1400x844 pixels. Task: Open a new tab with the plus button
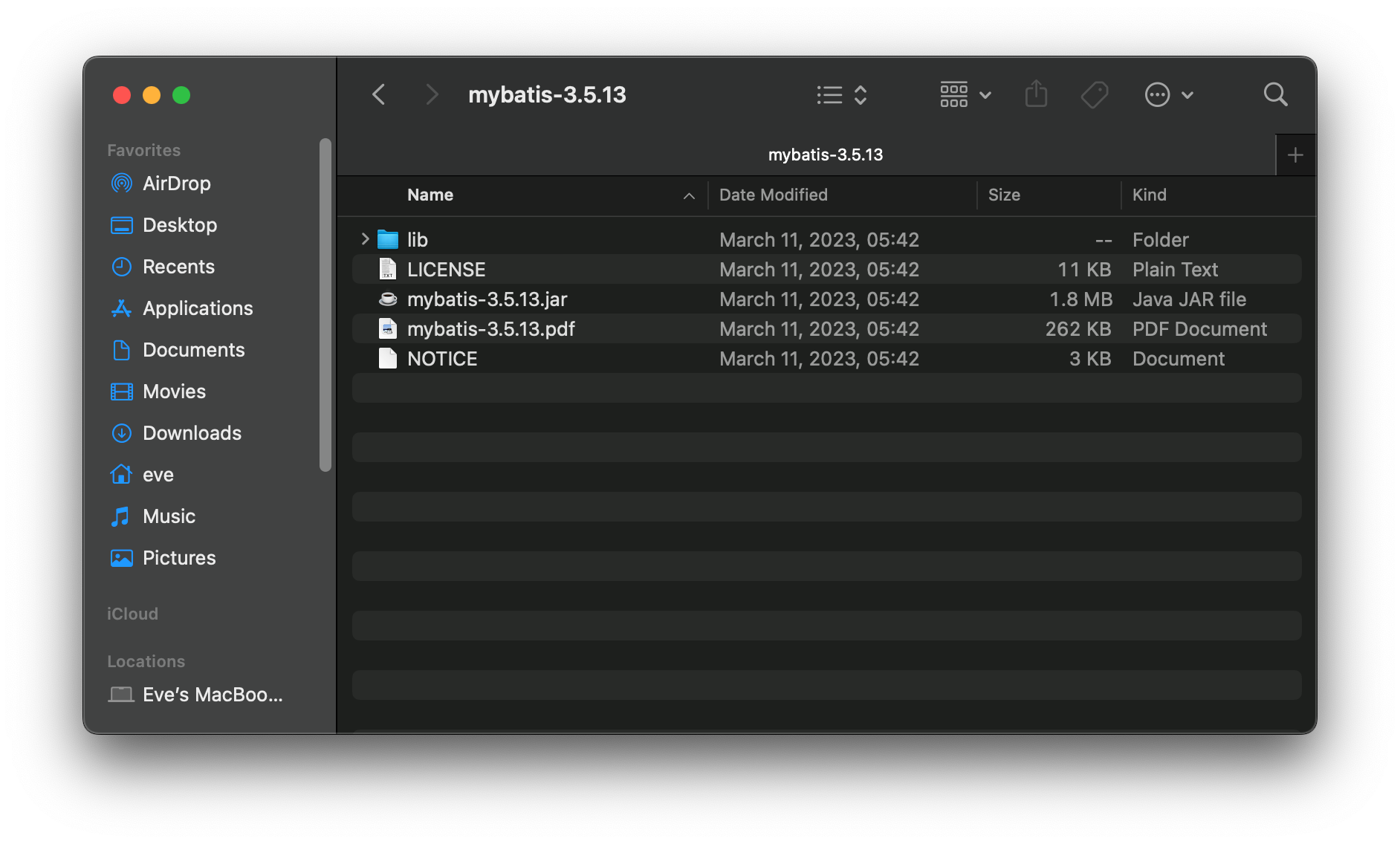[1295, 154]
